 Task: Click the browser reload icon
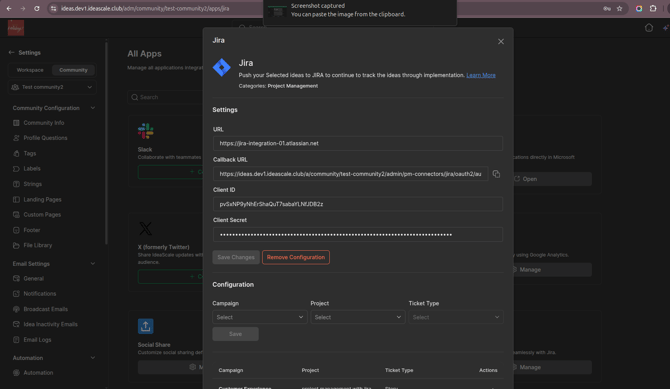point(37,9)
